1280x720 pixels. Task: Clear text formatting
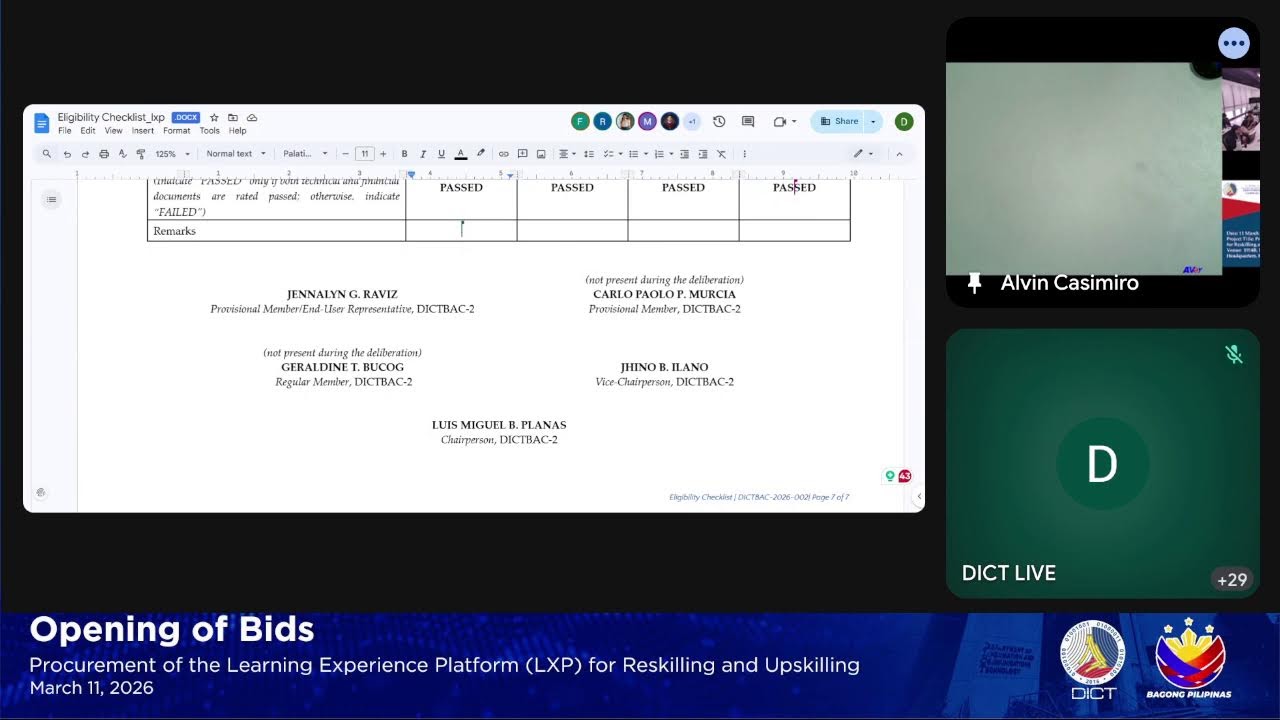click(x=721, y=154)
